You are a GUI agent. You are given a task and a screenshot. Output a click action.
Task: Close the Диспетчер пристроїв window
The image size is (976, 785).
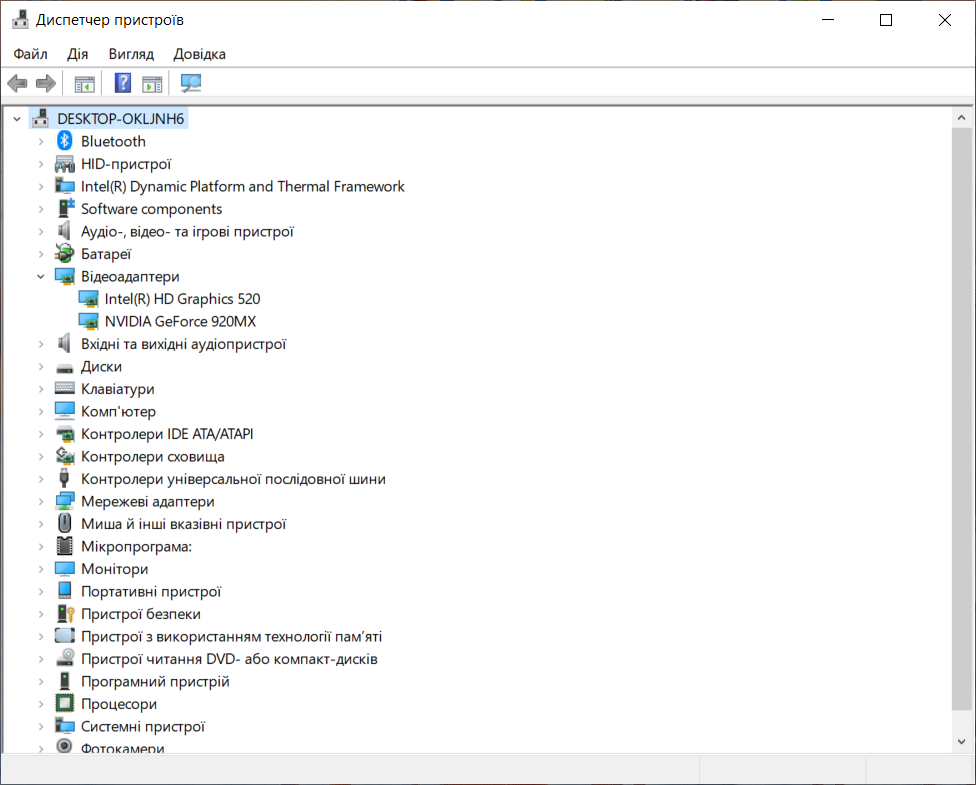pos(944,20)
